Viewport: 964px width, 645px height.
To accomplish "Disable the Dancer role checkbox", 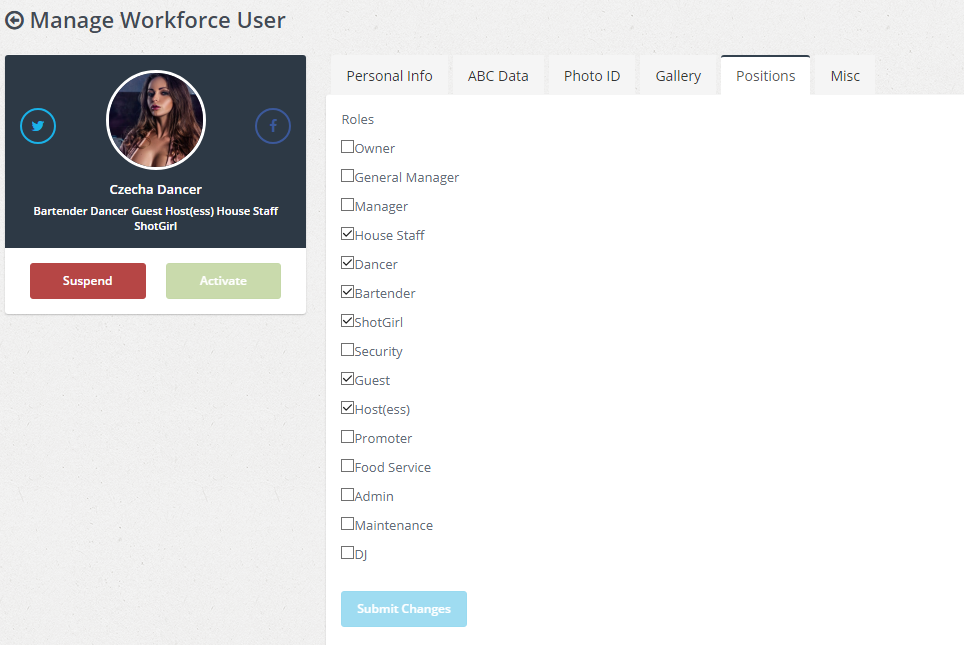I will click(x=347, y=263).
